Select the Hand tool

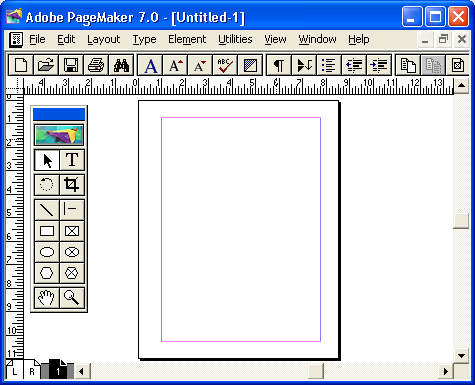click(47, 297)
